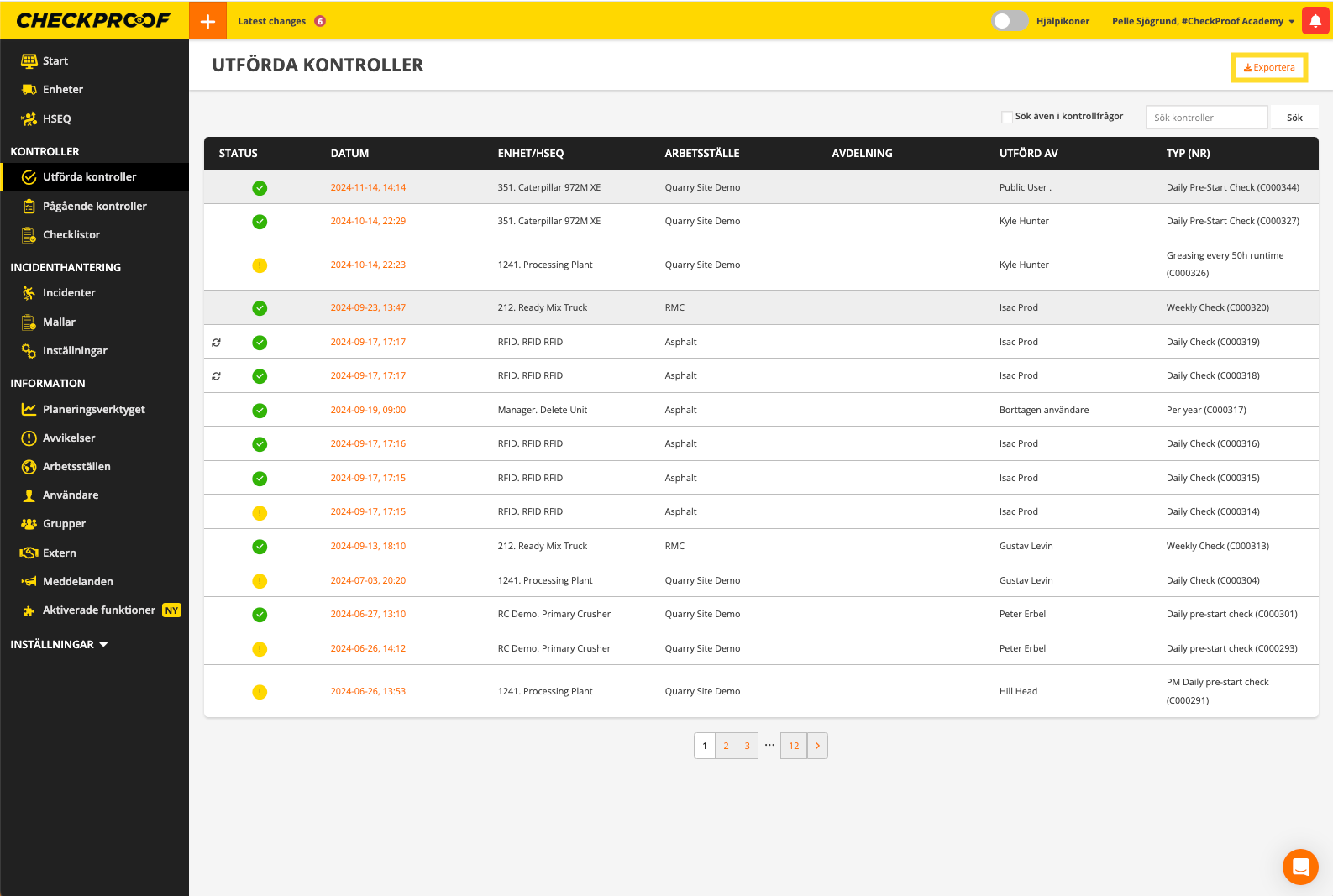Open Pågående kontroller in sidebar

pos(94,207)
